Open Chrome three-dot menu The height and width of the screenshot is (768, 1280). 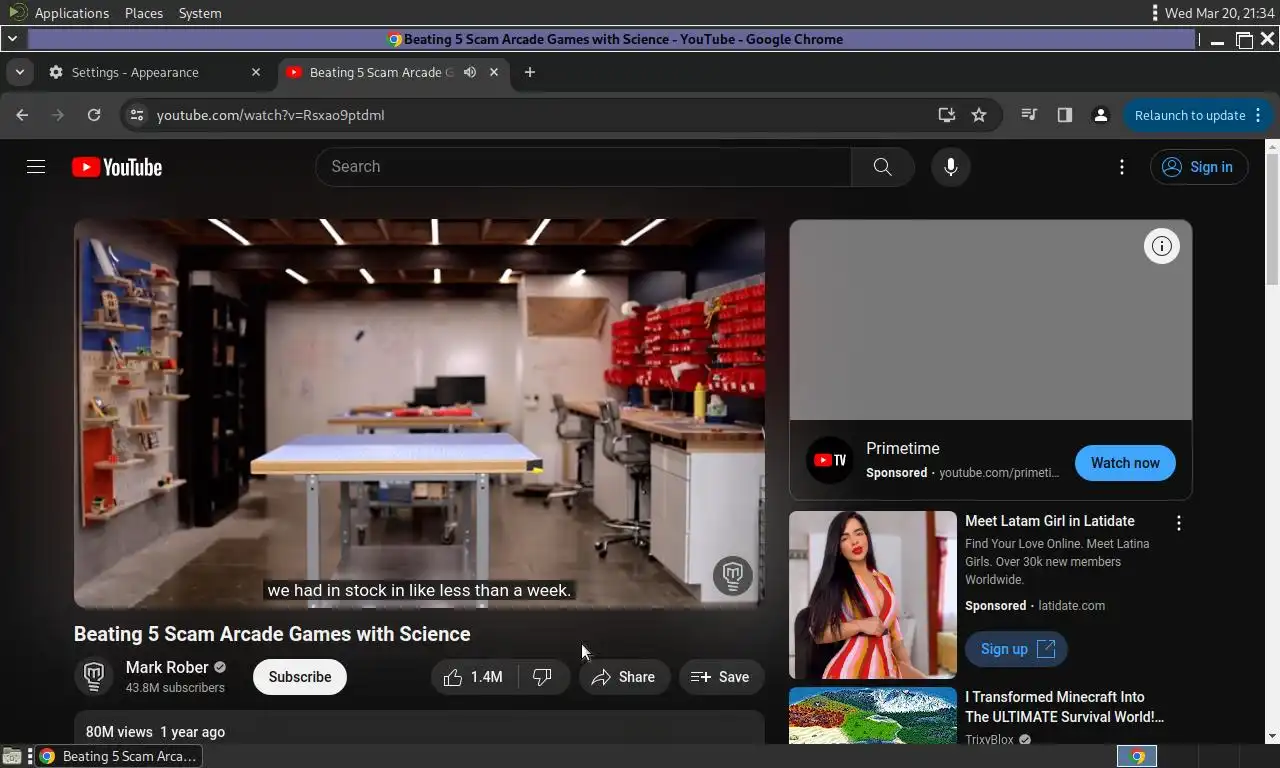click(x=1259, y=115)
